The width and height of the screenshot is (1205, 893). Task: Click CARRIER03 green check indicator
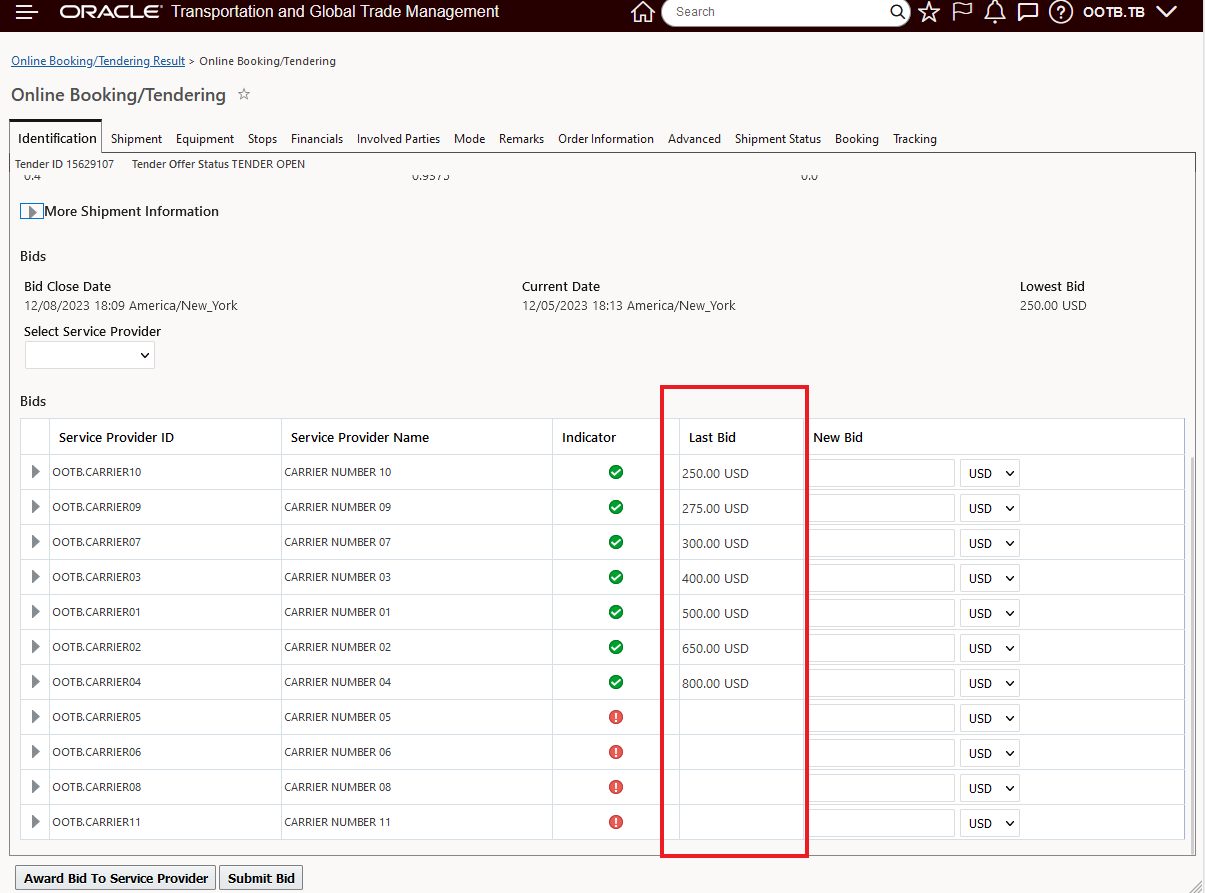pyautogui.click(x=616, y=577)
